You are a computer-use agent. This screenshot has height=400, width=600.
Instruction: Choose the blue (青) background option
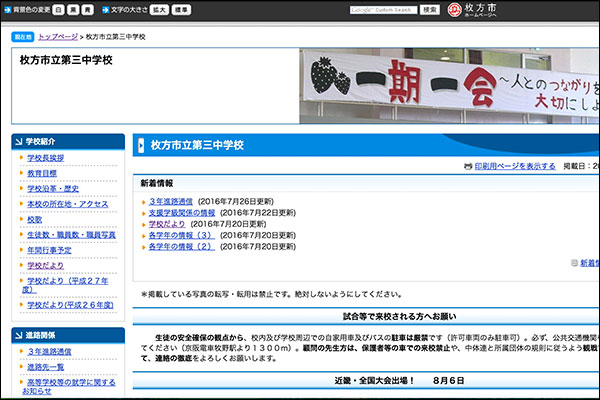coord(88,9)
